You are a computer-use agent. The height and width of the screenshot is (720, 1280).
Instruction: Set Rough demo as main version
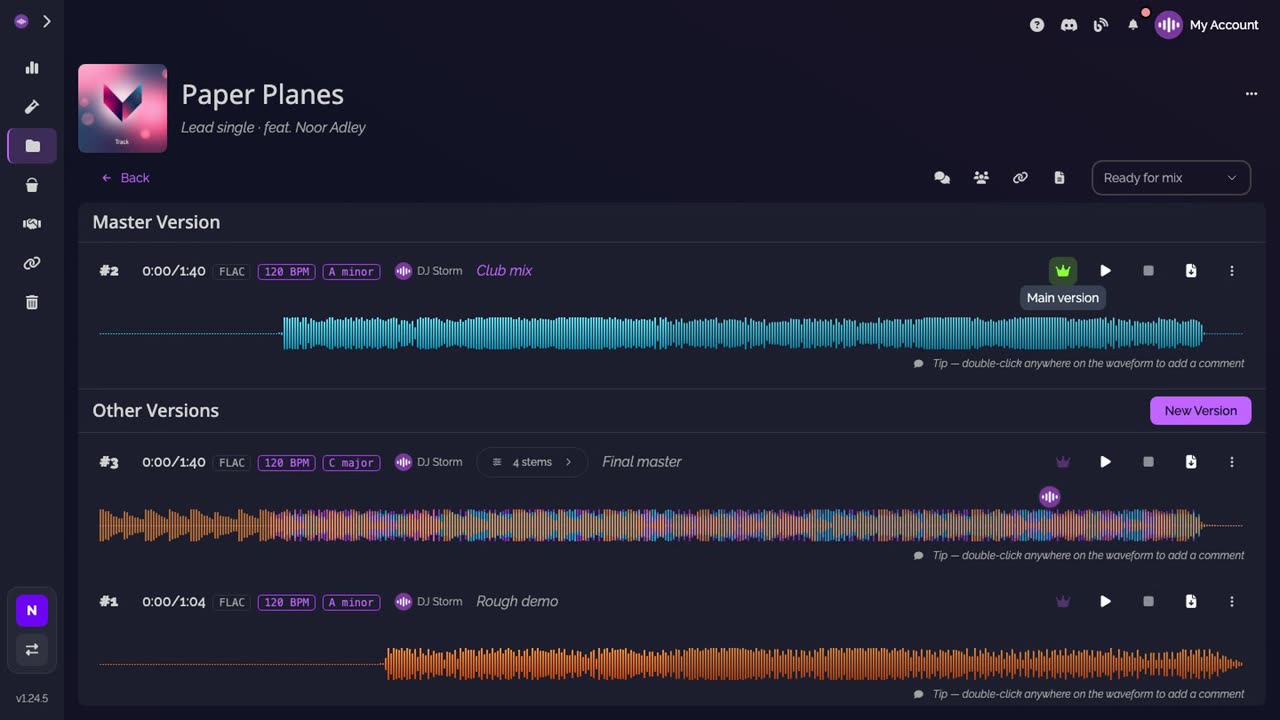click(1063, 602)
